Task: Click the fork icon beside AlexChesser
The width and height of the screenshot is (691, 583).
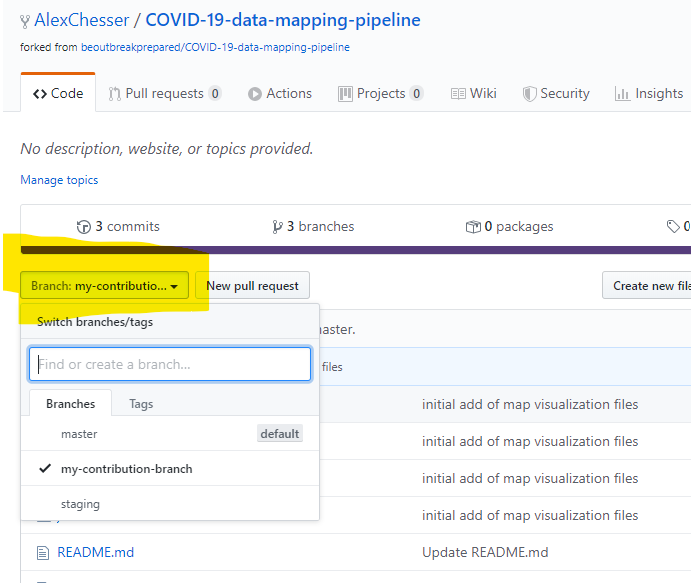Action: pyautogui.click(x=25, y=21)
